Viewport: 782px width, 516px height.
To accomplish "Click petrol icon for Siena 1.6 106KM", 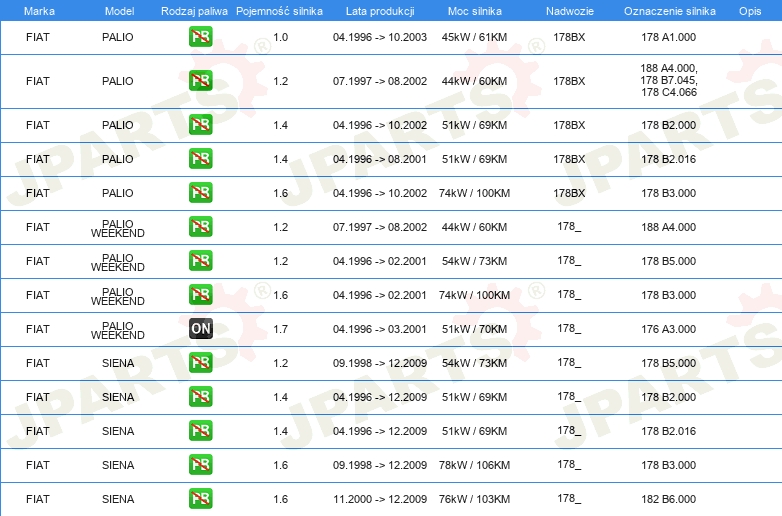I will pos(200,465).
